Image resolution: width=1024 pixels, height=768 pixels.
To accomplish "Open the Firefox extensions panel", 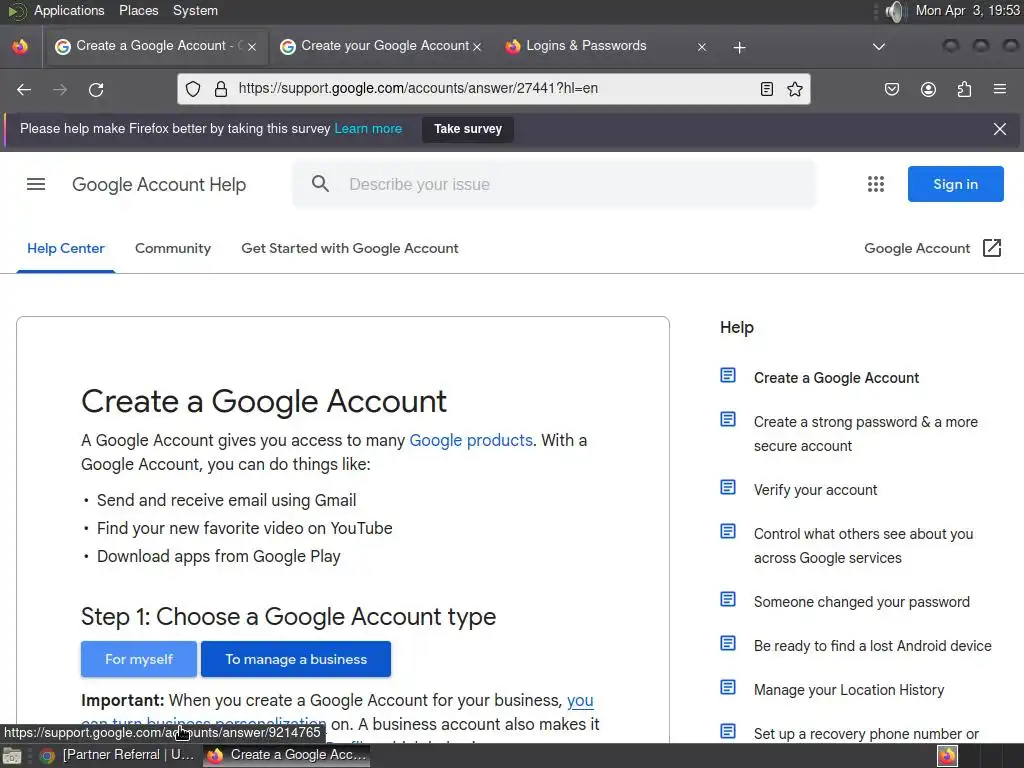I will click(964, 89).
